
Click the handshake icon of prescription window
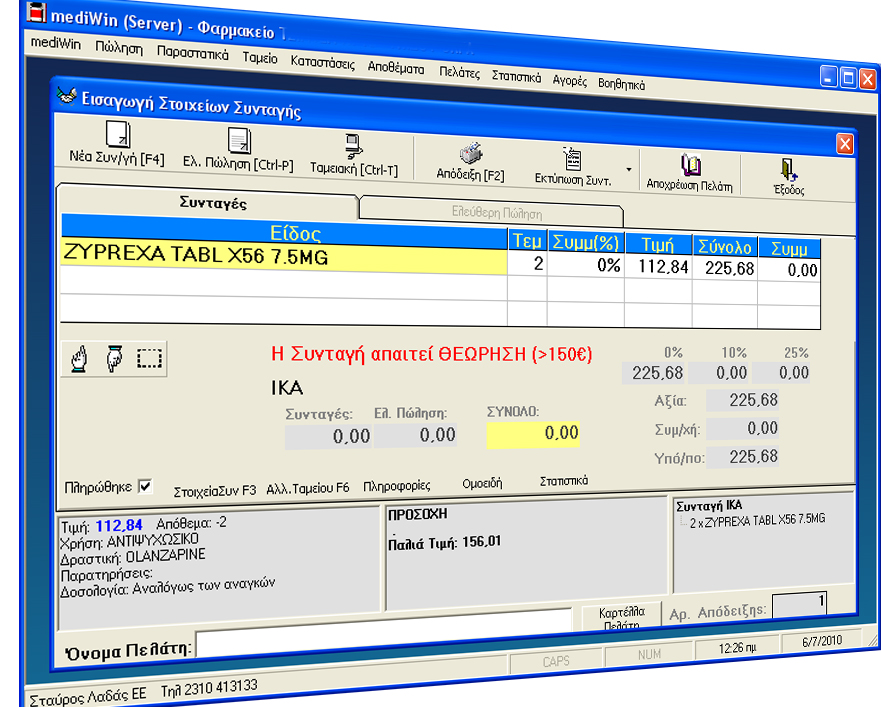(x=66, y=95)
